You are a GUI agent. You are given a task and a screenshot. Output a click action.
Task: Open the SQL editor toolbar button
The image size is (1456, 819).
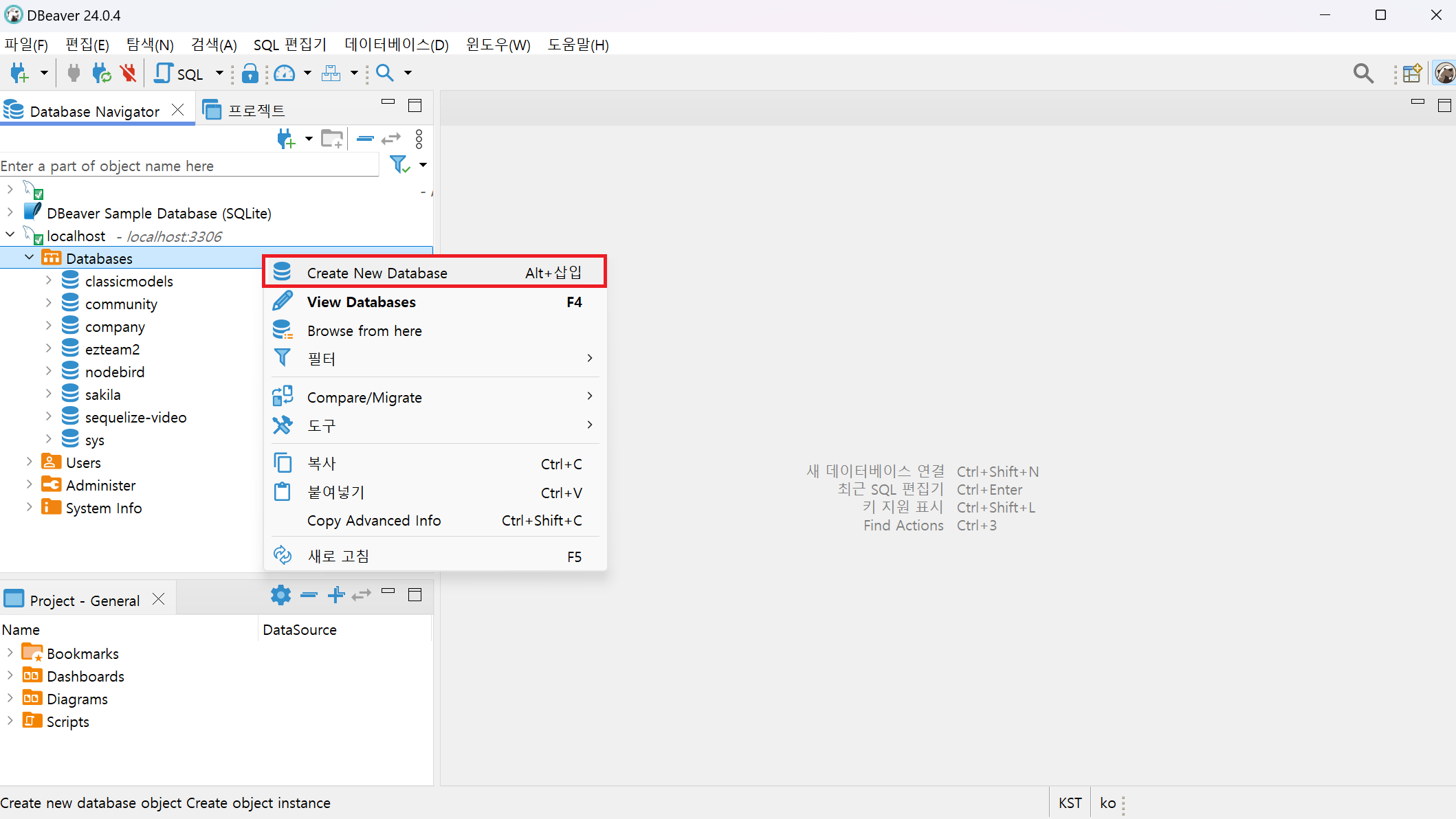pos(179,73)
